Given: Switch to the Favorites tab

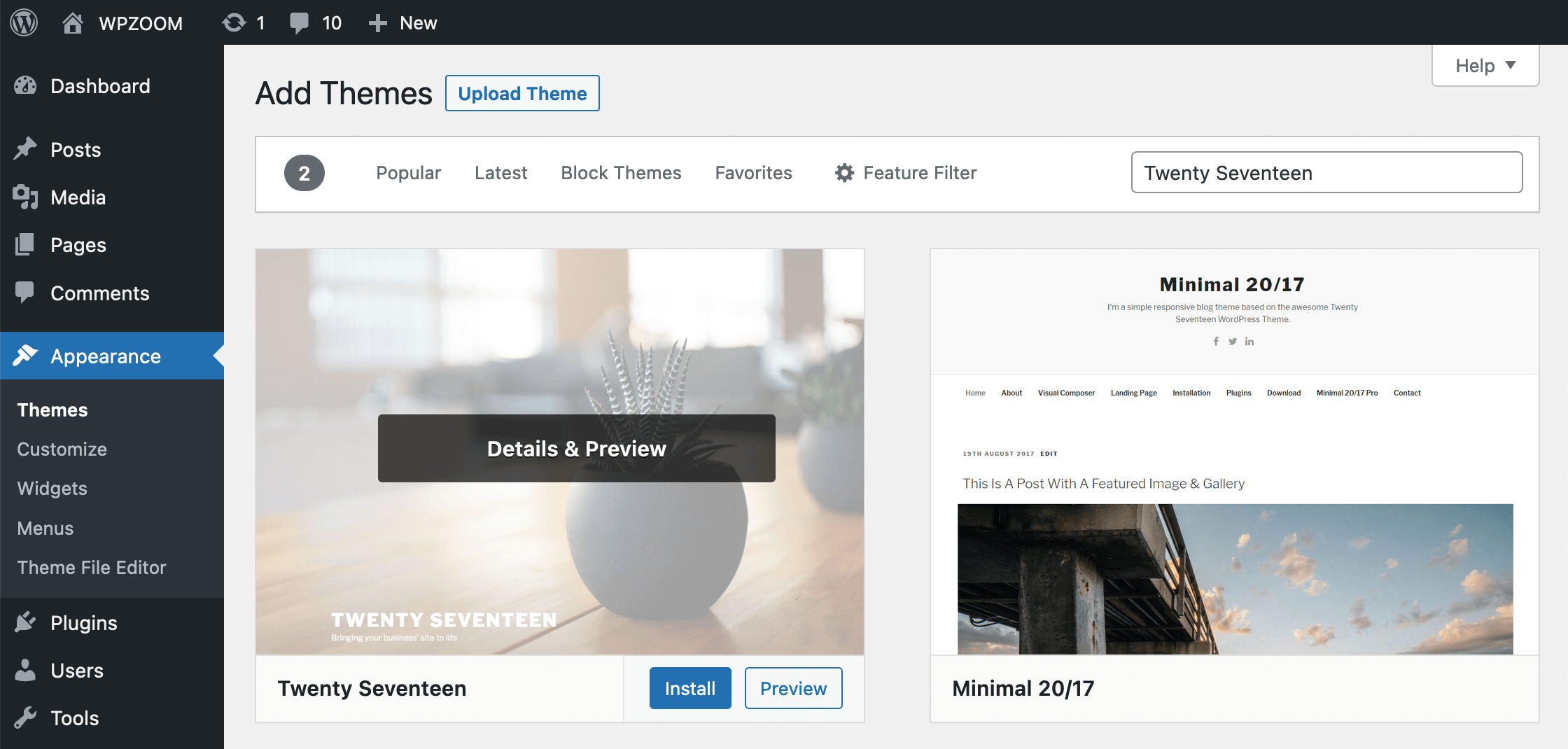Looking at the screenshot, I should point(754,173).
